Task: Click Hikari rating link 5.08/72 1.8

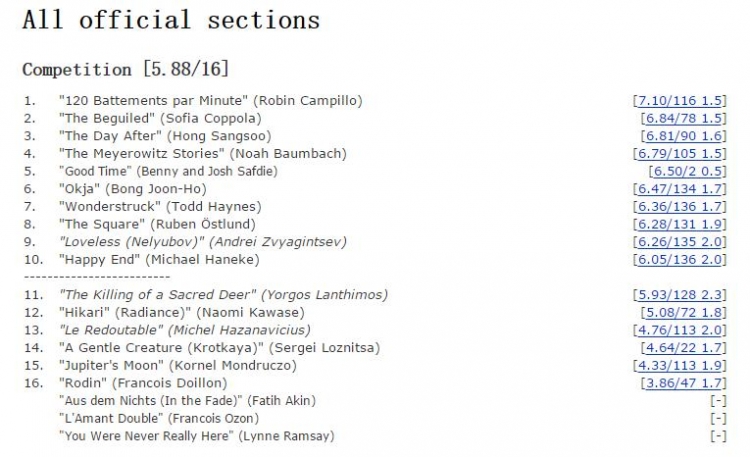Action: (x=684, y=312)
